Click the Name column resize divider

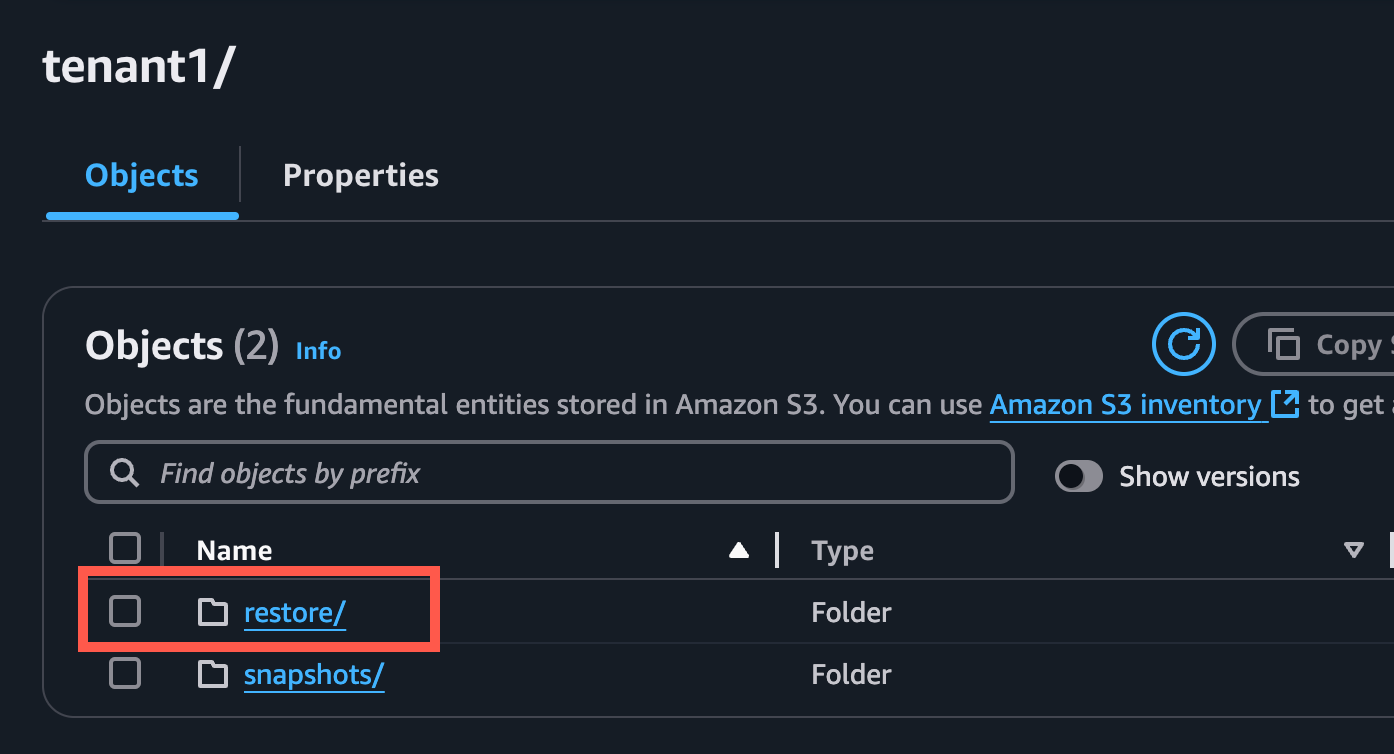click(777, 550)
